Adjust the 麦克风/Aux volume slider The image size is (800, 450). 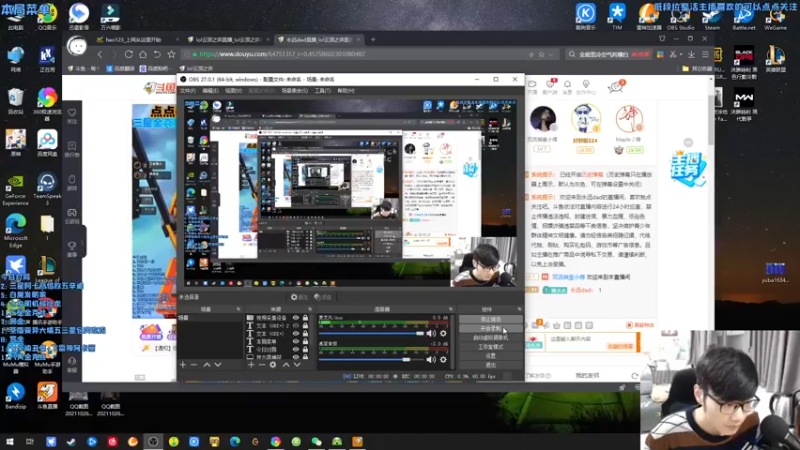tap(371, 333)
